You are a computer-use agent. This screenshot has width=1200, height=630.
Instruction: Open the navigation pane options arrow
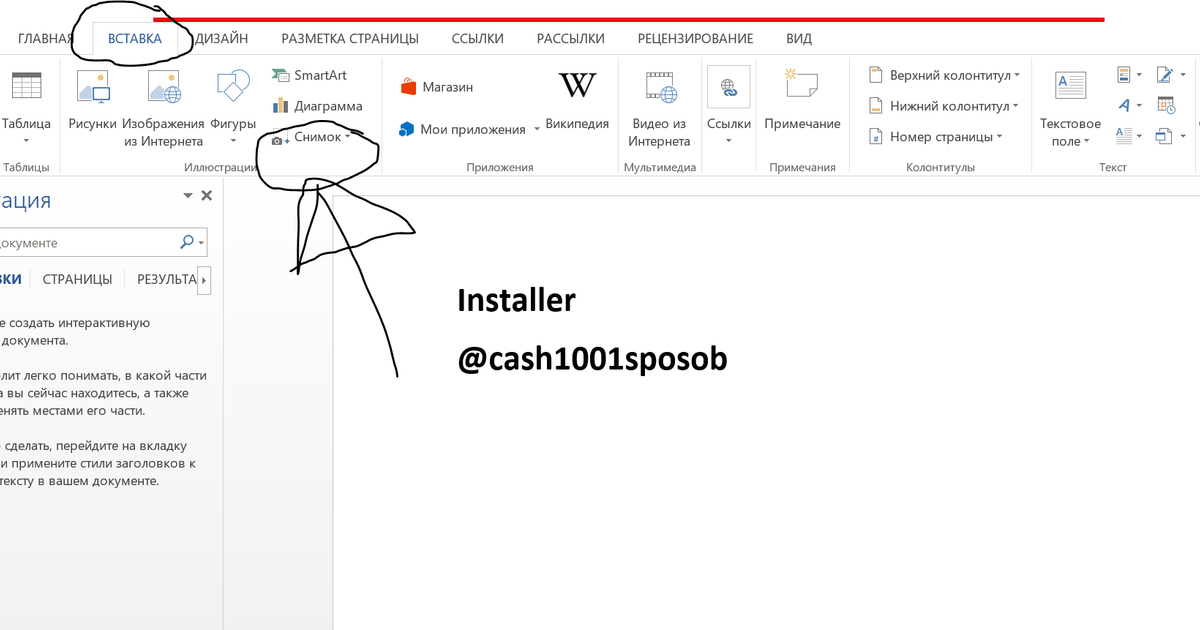coord(188,196)
